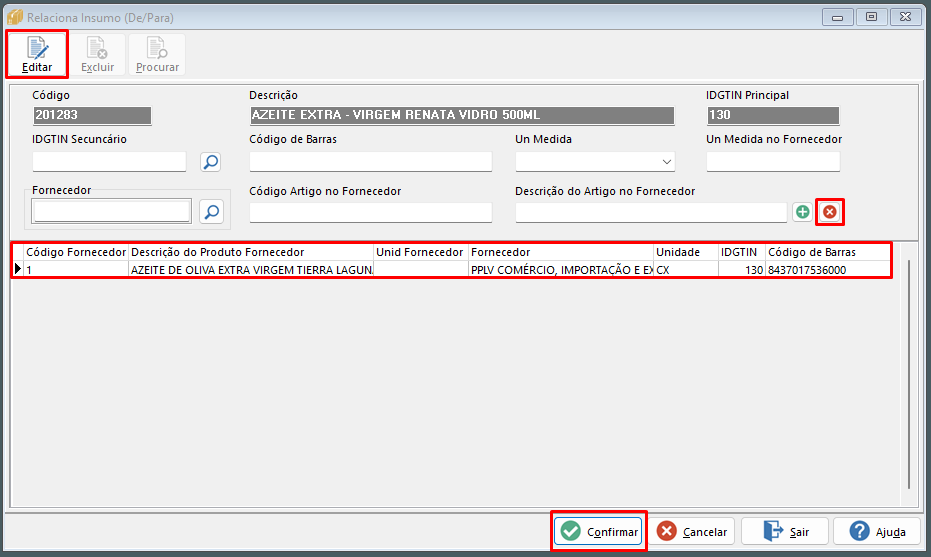
Task: Click the window title bar app icon
Action: pyautogui.click(x=15, y=17)
